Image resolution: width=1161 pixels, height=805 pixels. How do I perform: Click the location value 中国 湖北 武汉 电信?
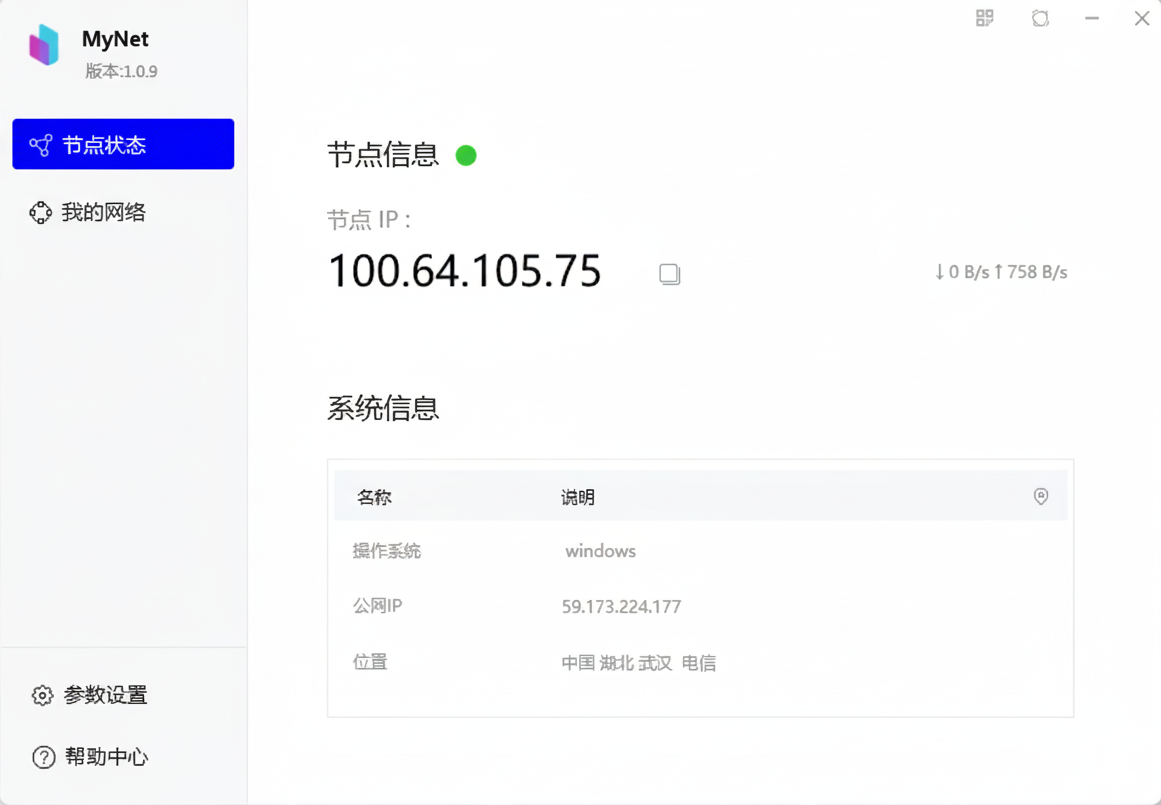638,662
